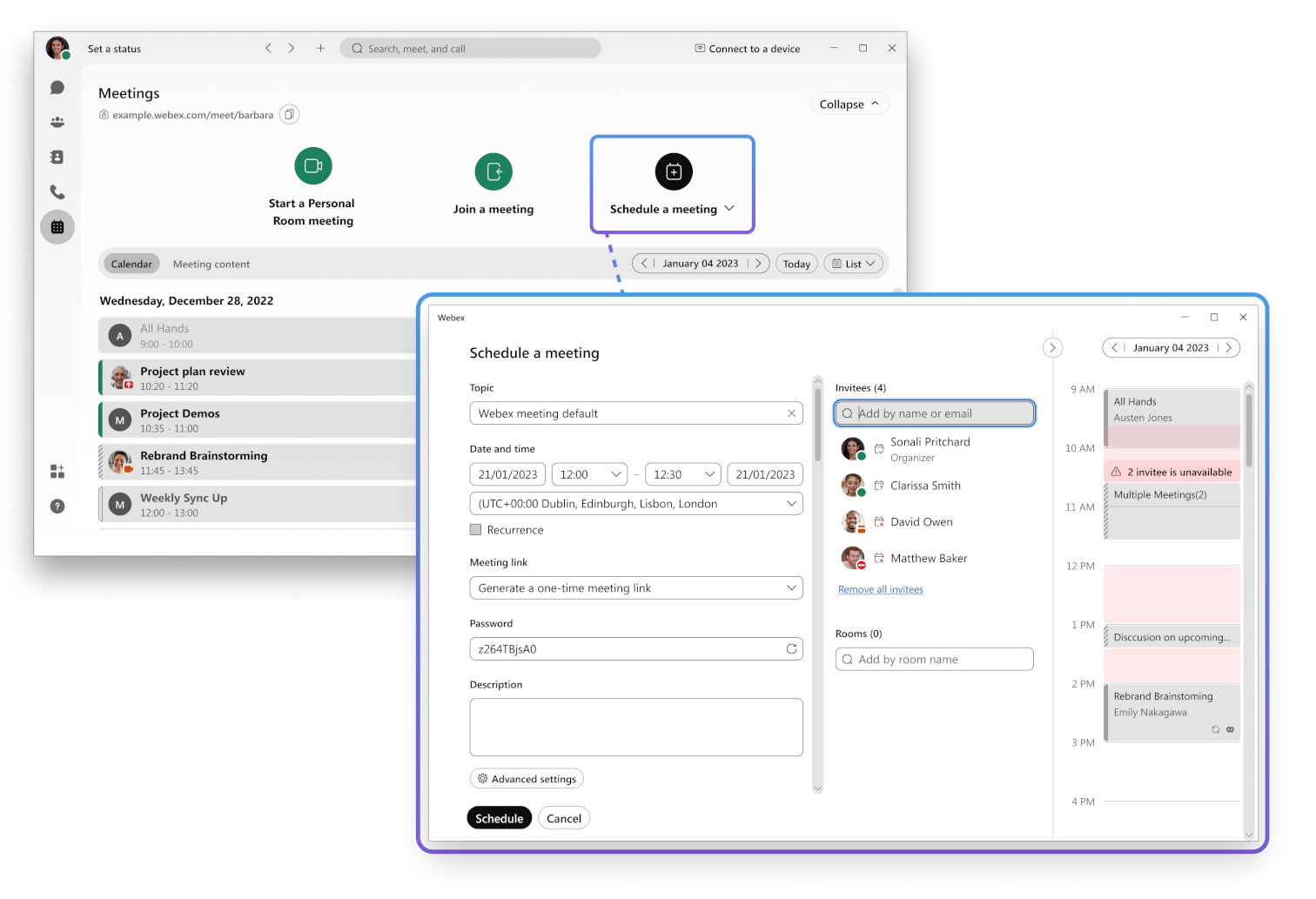Expand the Schedule a meeting chevron
Viewport: 1316px width, 899px height.
pyautogui.click(x=729, y=209)
